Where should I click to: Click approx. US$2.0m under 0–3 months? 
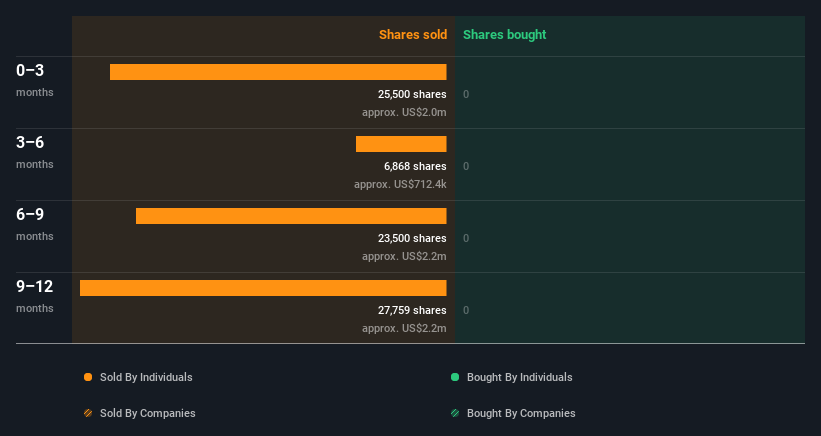coord(404,113)
